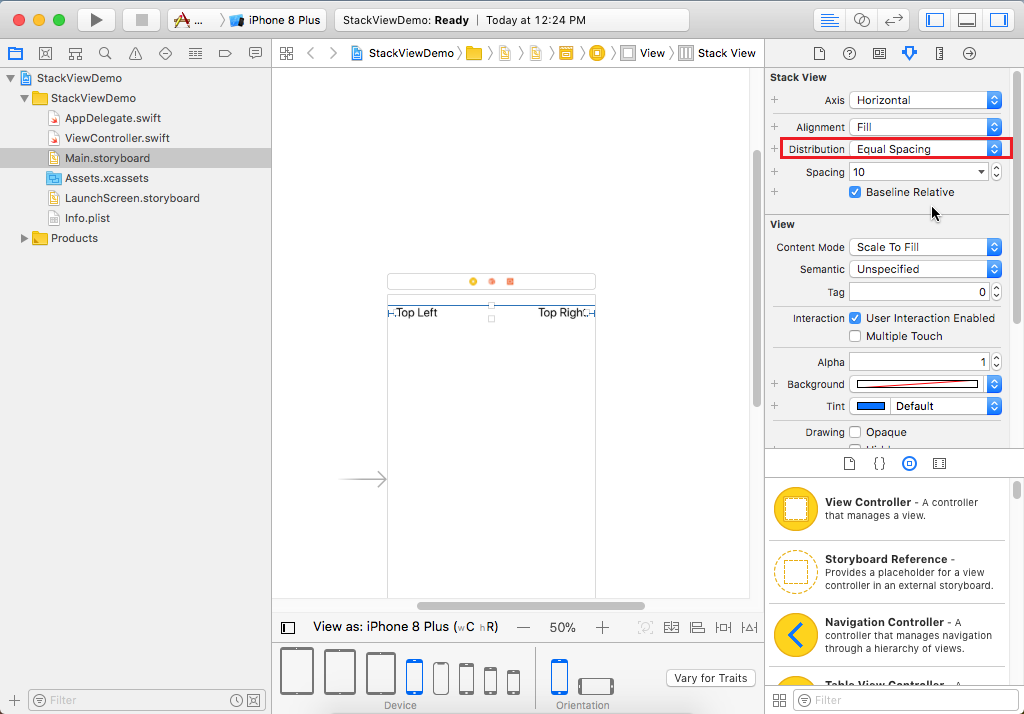The height and width of the screenshot is (714, 1024).
Task: Open Assets.xcassets in the navigator
Action: 106,178
